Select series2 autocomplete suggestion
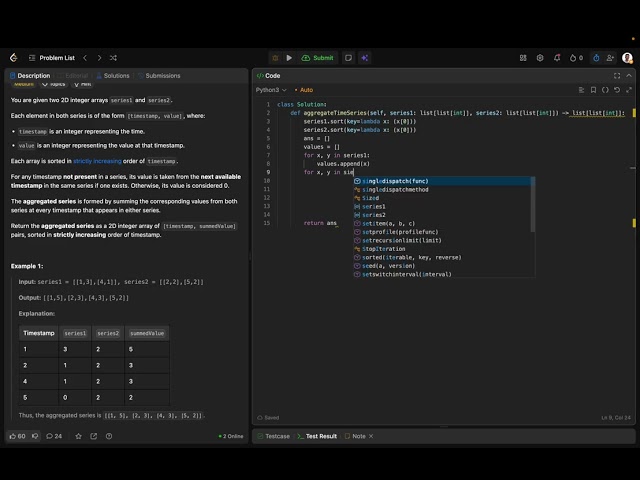Screen dimensions: 640x480 tap(442, 215)
